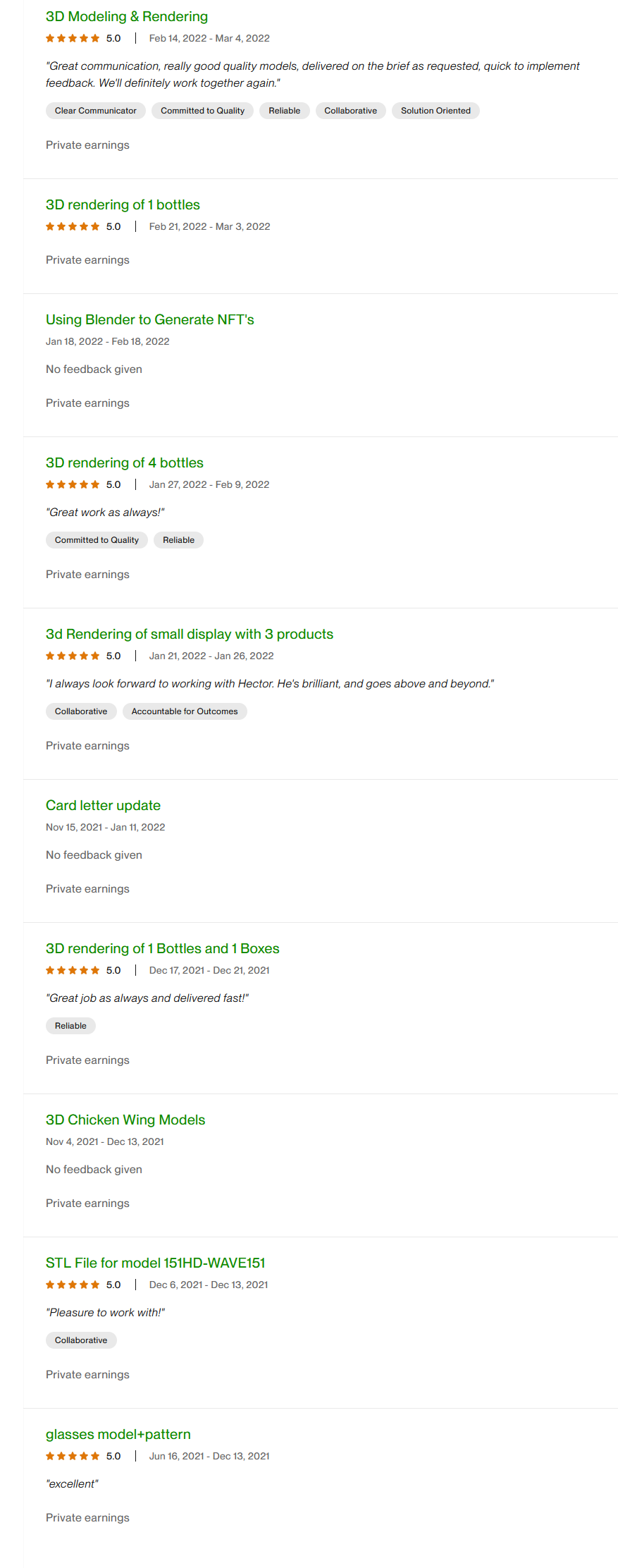Open 3d Rendering of small display job
This screenshot has height=1568, width=618.
click(189, 634)
